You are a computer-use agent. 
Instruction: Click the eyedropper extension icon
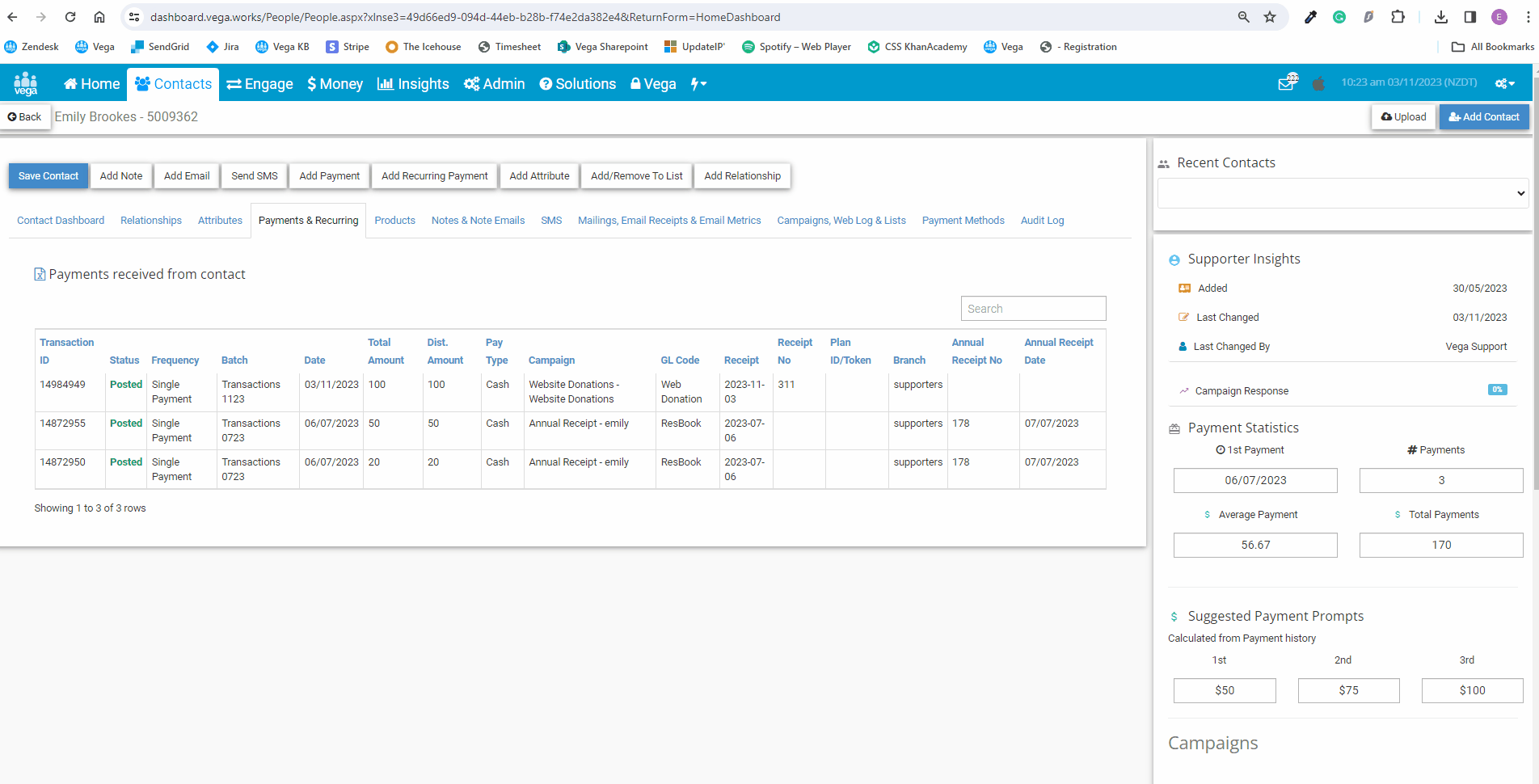click(1310, 17)
